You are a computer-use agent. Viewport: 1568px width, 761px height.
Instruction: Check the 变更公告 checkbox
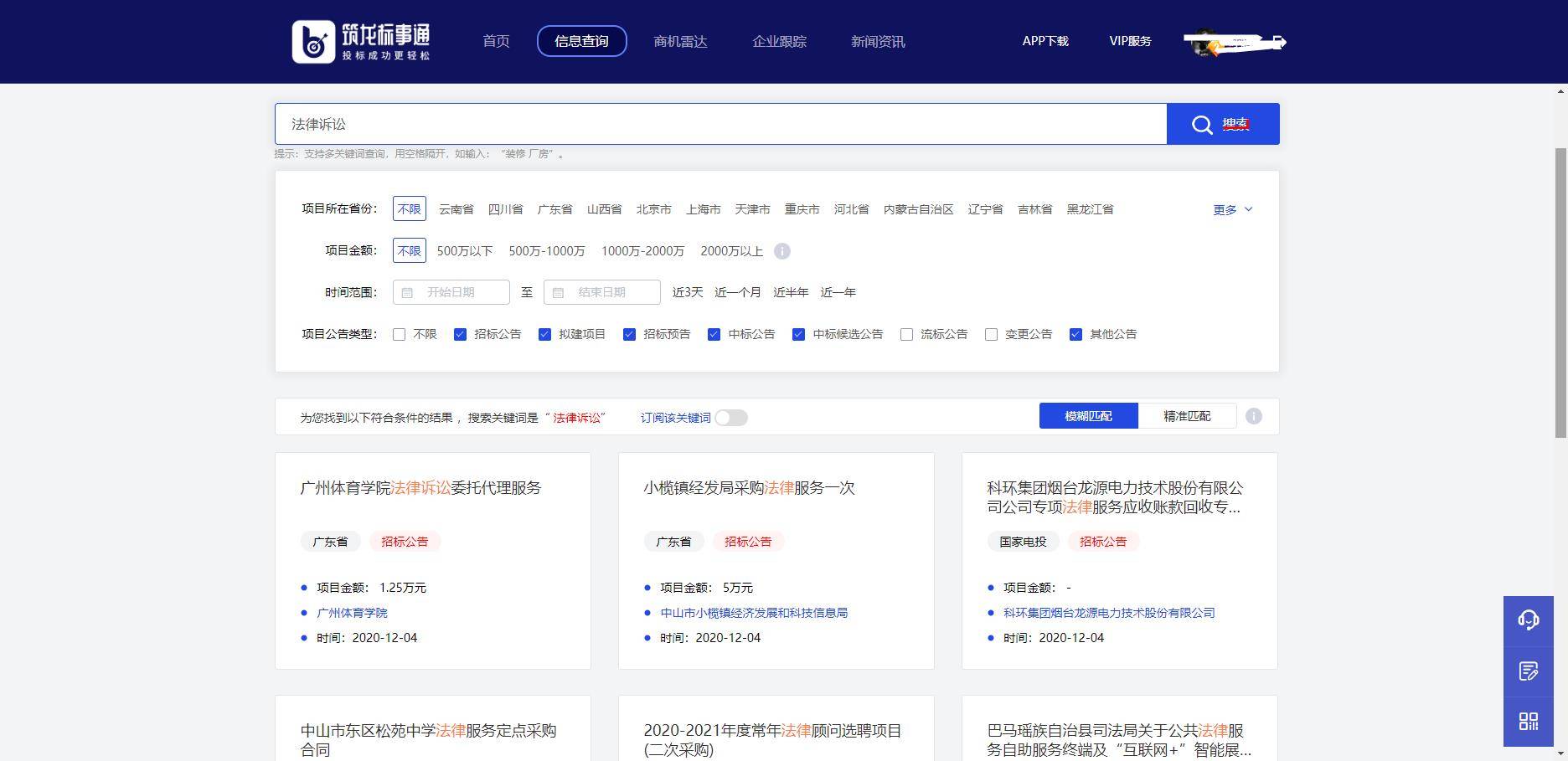pyautogui.click(x=991, y=334)
